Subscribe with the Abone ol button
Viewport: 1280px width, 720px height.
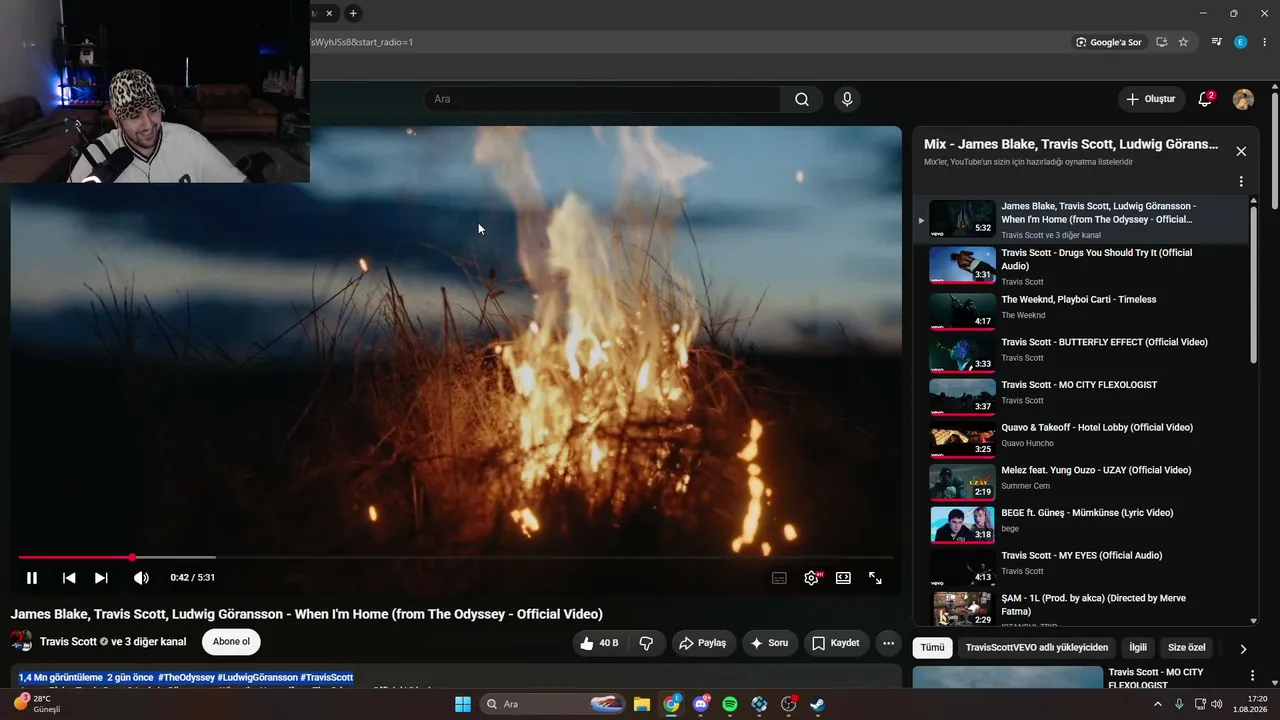(x=231, y=642)
